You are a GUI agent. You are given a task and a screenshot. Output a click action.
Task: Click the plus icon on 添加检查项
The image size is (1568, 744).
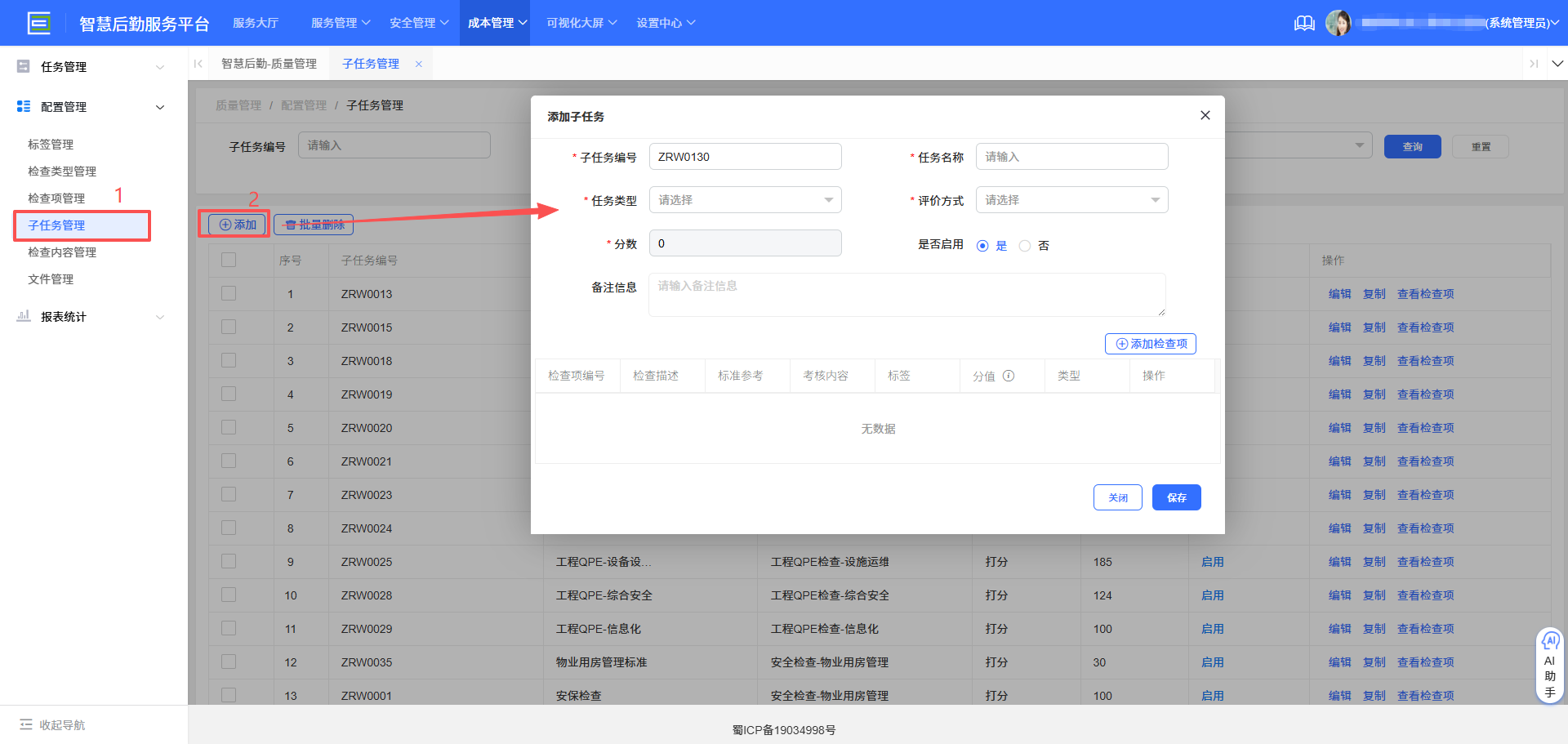(x=1122, y=344)
